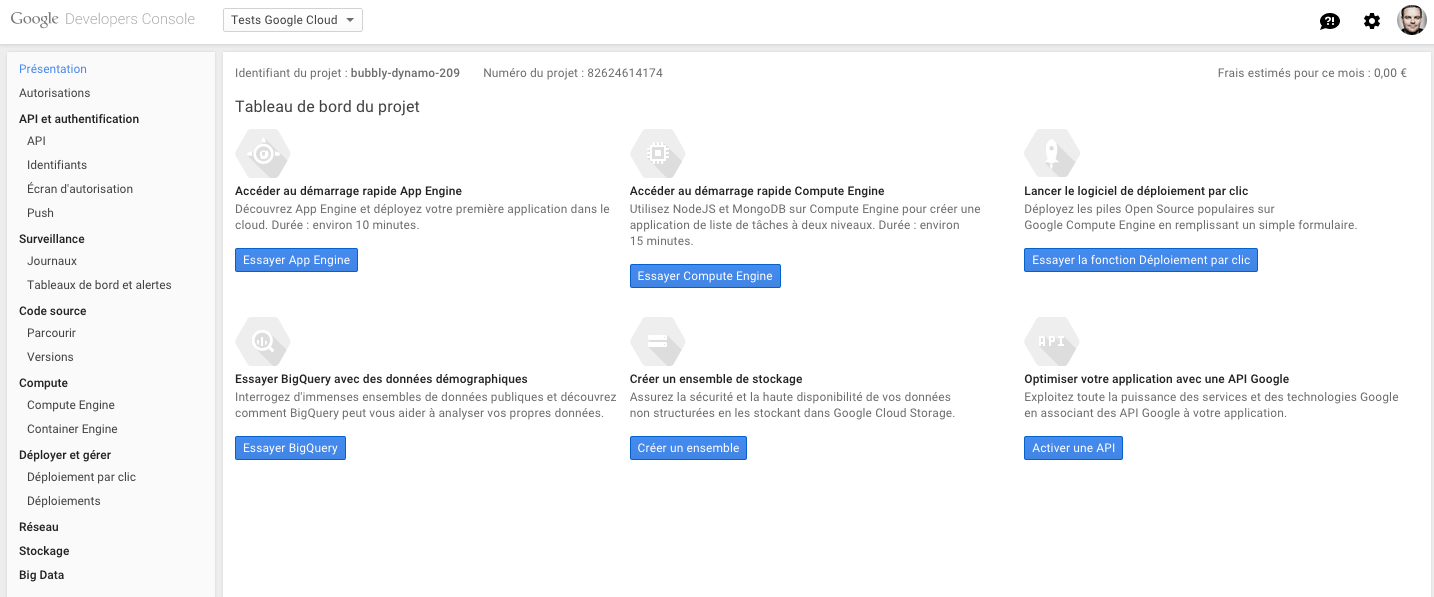Click Accéder au démarrage rapide Compute Engine title
The height and width of the screenshot is (597, 1434).
pos(757,191)
